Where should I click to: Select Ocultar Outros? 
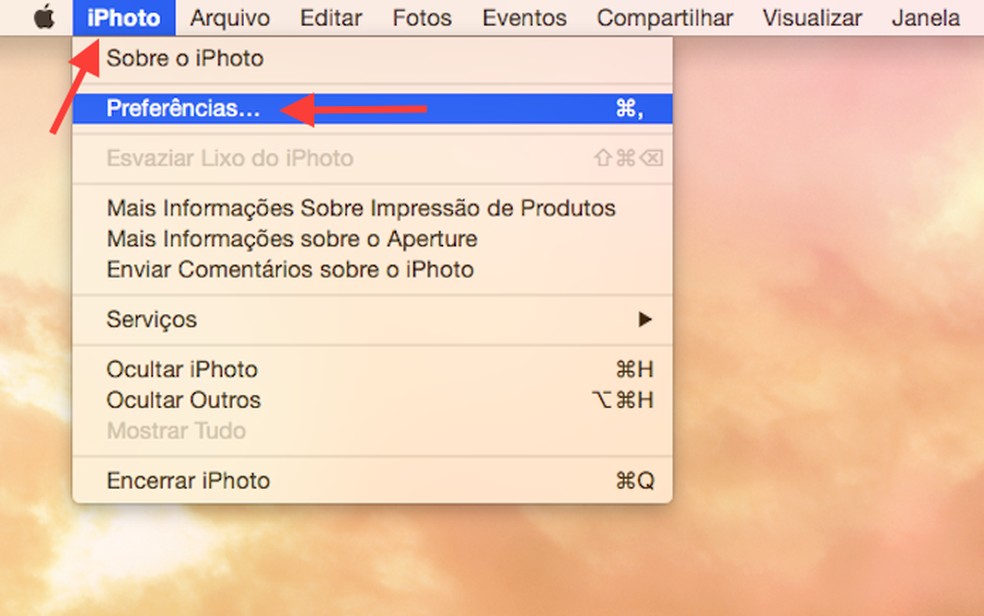183,400
